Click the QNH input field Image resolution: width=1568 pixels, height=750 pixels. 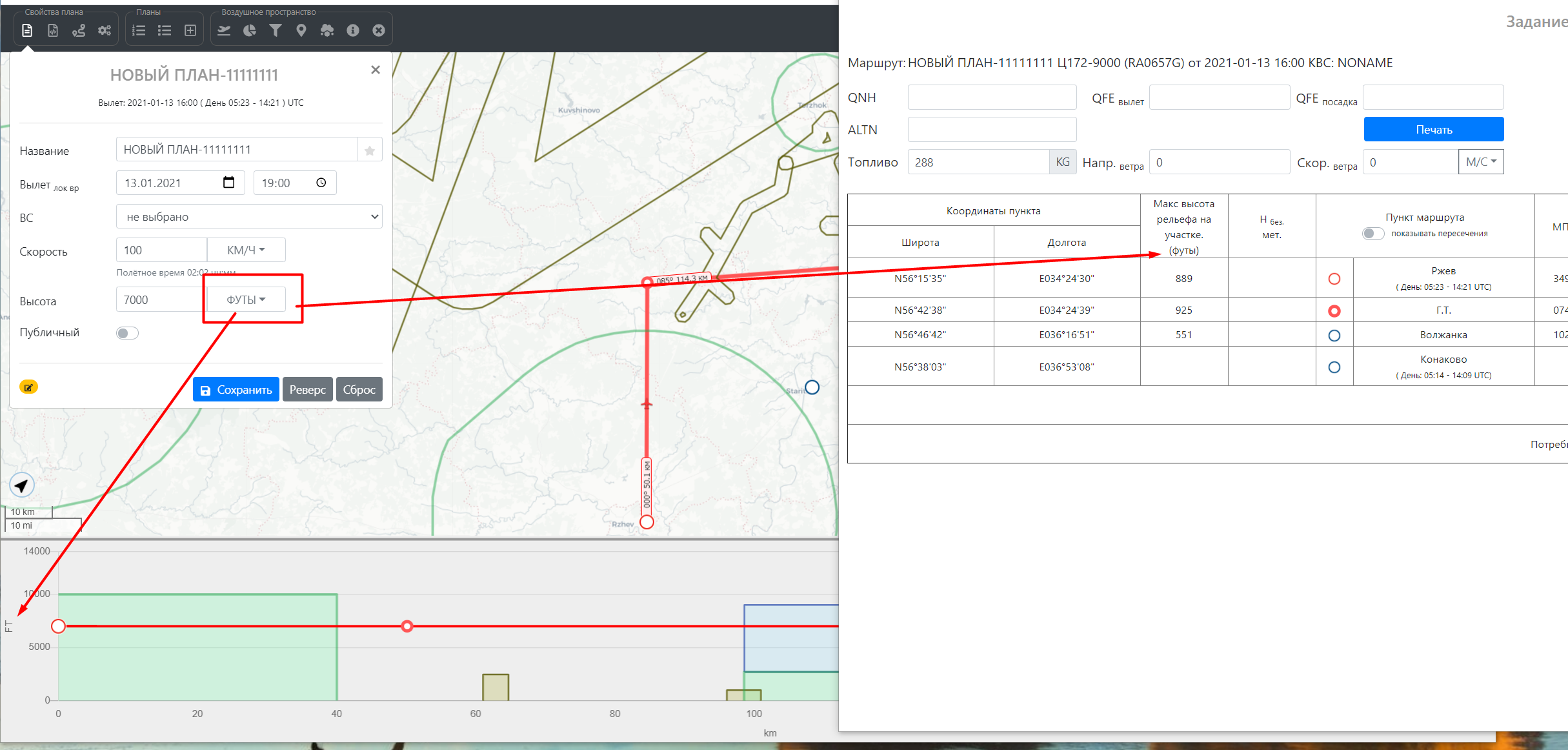coord(992,97)
